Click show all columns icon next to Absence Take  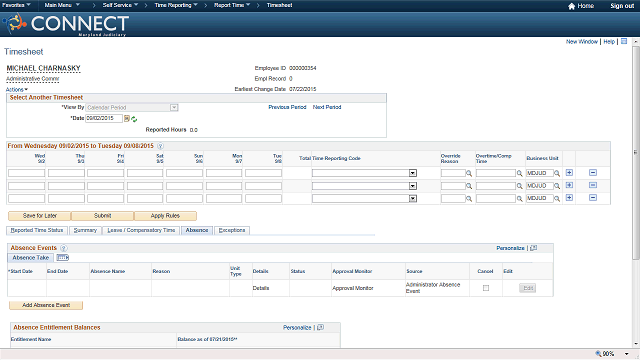click(x=62, y=258)
